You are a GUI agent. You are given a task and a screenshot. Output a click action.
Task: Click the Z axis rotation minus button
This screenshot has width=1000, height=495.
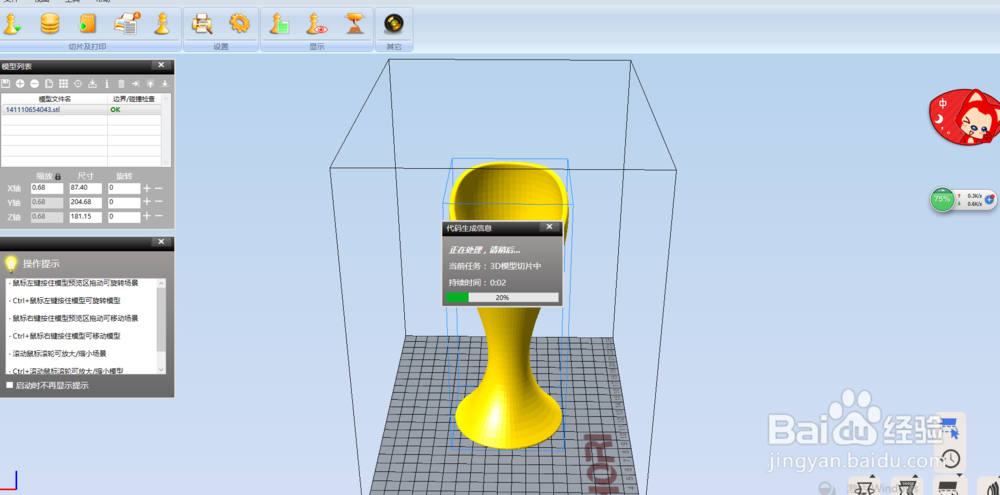click(159, 217)
